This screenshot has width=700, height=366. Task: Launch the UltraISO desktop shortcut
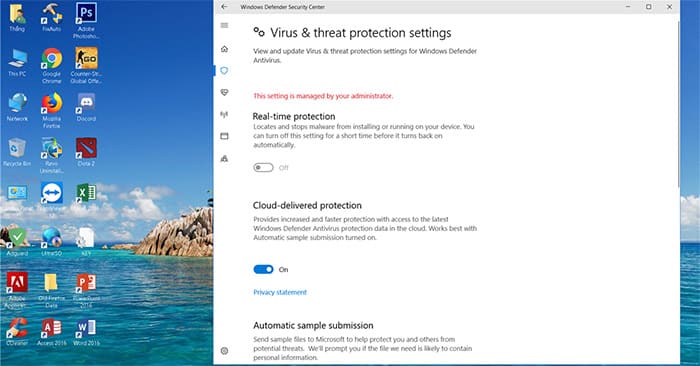click(52, 242)
